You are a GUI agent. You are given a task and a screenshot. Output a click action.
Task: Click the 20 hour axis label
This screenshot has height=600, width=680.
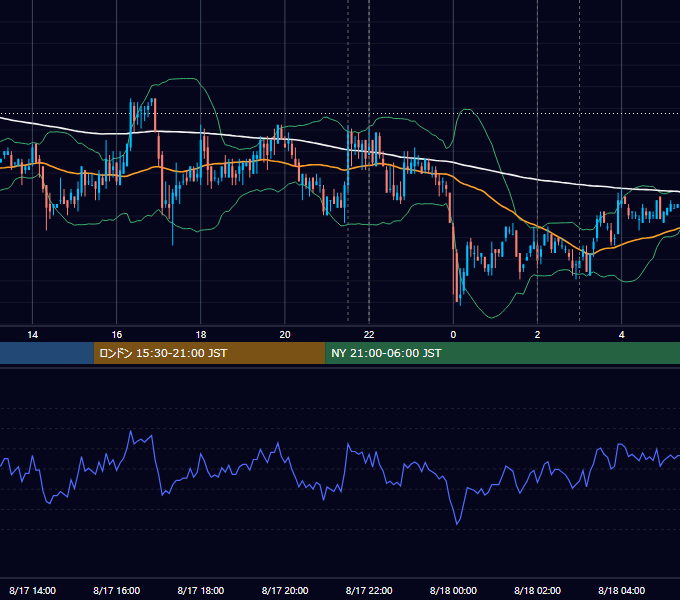click(285, 335)
